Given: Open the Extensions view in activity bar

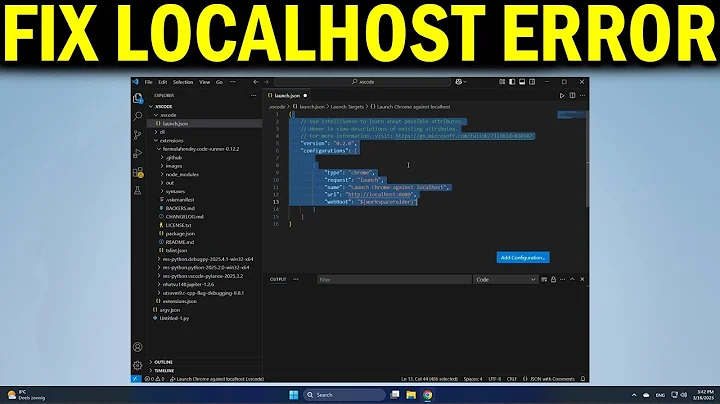Looking at the screenshot, I should (x=138, y=172).
